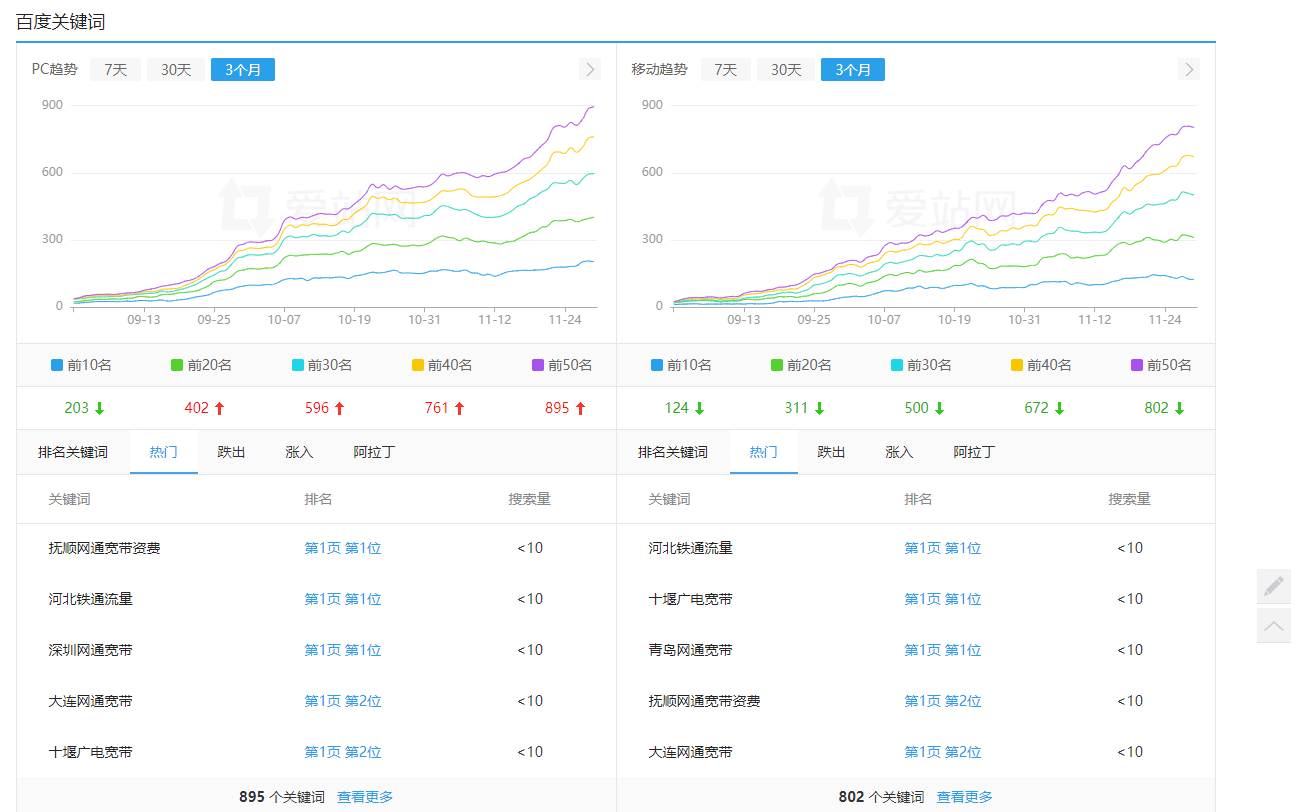Select 7天 in 移动趋势
Image resolution: width=1309 pixels, height=812 pixels.
pos(726,69)
